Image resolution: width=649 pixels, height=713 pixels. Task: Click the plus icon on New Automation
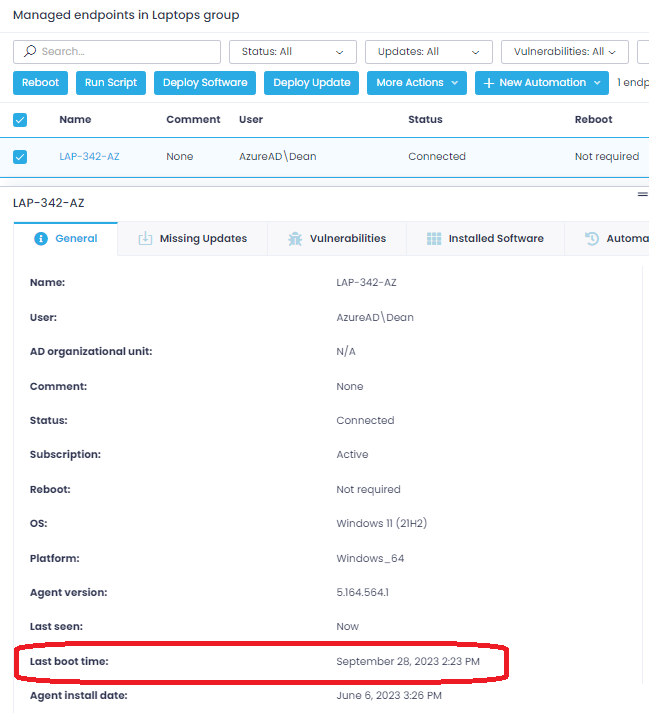(x=489, y=83)
